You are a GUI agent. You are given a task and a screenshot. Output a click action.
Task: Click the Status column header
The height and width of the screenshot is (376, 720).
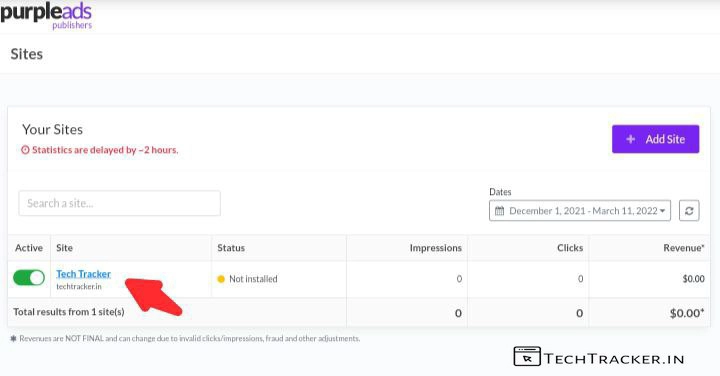(x=231, y=248)
